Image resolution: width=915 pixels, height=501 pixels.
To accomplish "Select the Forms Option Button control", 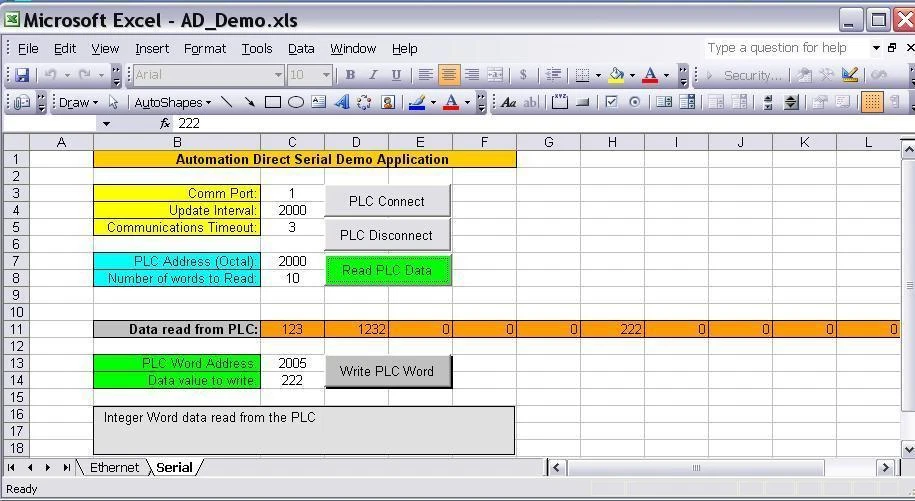I will click(634, 103).
